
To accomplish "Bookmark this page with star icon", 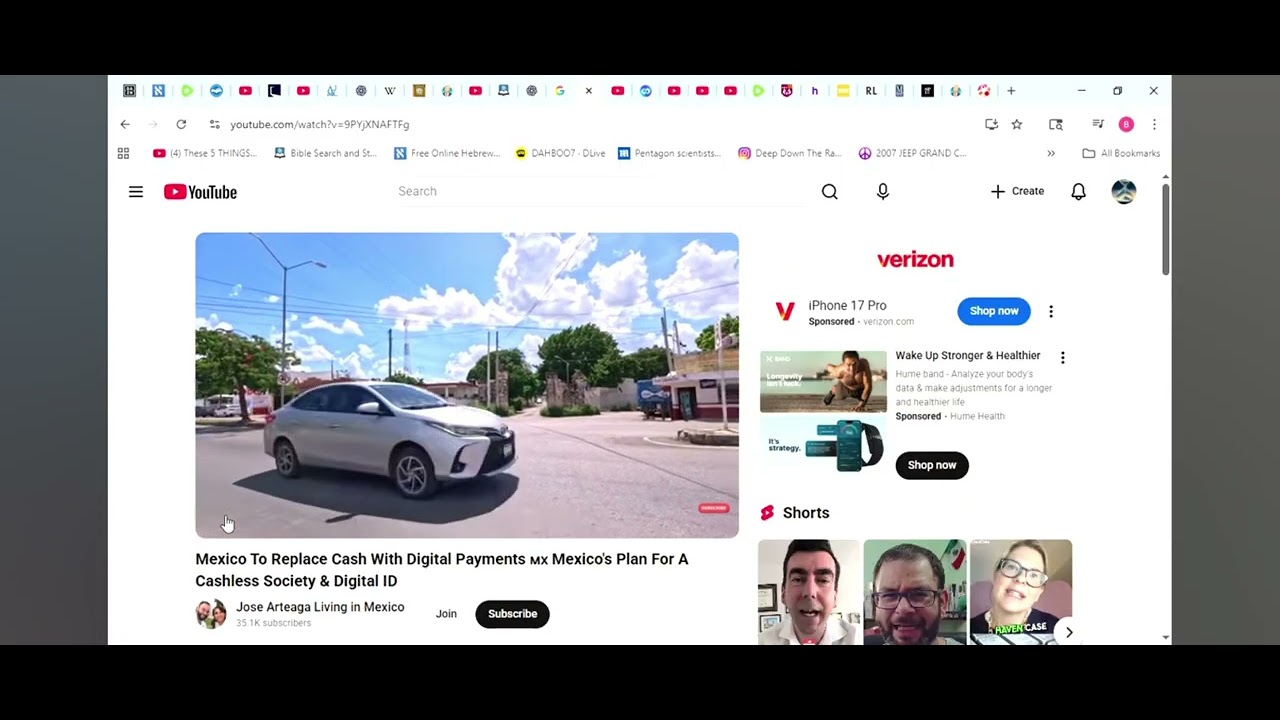I will (x=1017, y=124).
